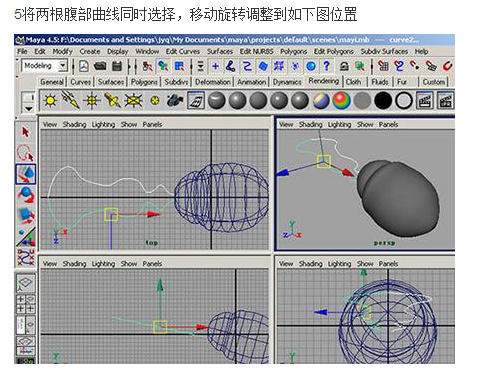Viewport: 490px width, 380px height.
Task: Collapse status line section before snap icons
Action: [372, 66]
